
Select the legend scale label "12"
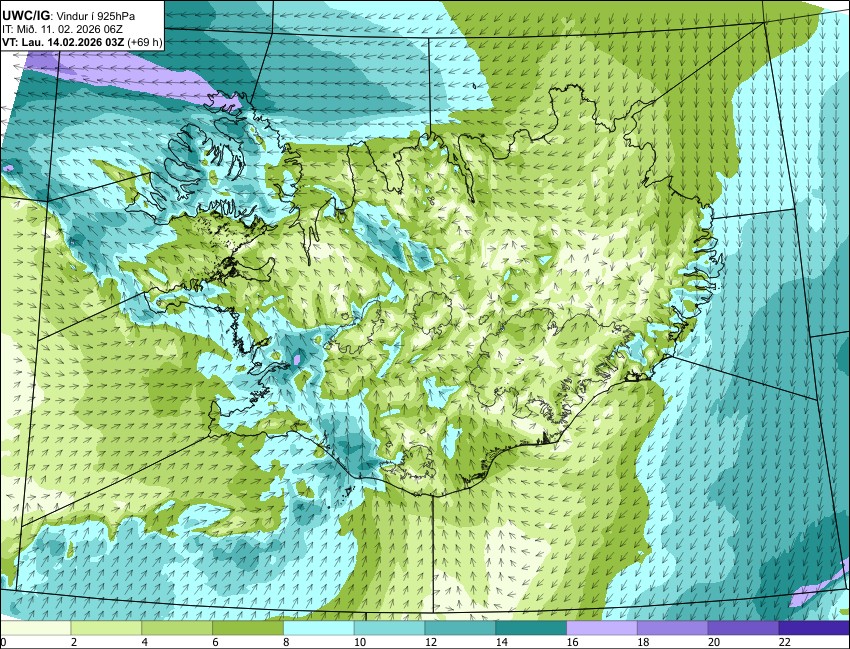click(430, 642)
